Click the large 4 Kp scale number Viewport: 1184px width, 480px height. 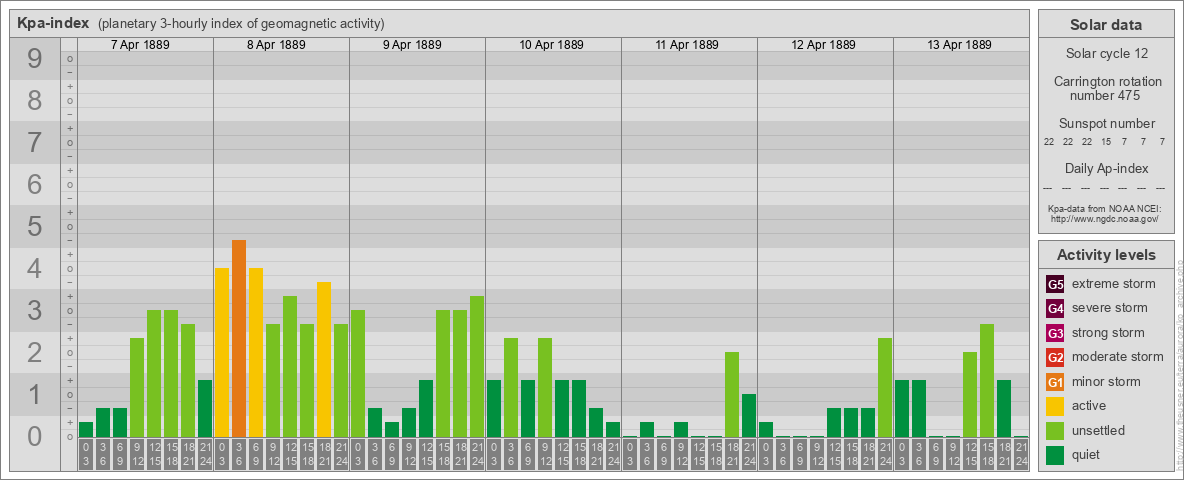(34, 269)
